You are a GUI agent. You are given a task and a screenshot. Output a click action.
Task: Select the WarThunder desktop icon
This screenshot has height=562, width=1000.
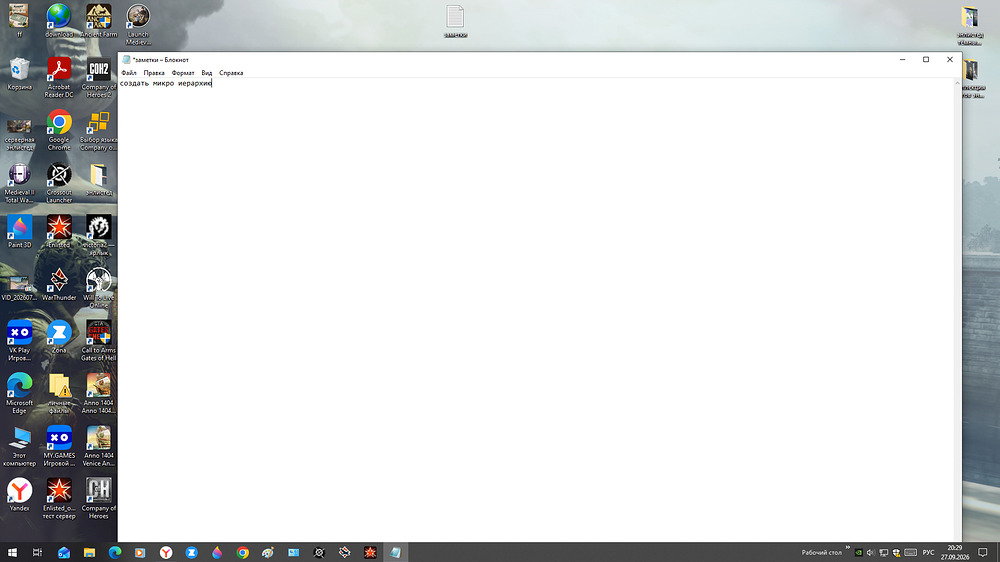[59, 285]
